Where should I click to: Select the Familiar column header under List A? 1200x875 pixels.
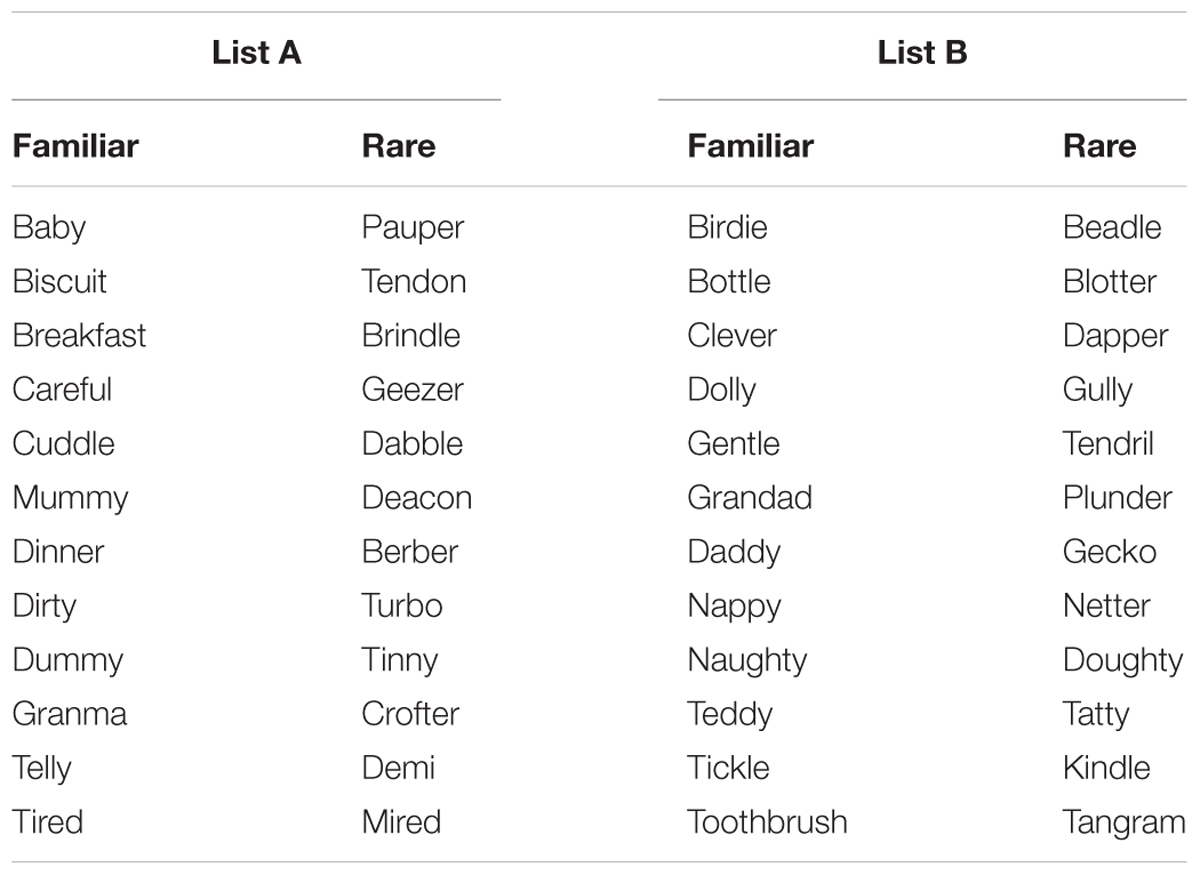(x=76, y=146)
